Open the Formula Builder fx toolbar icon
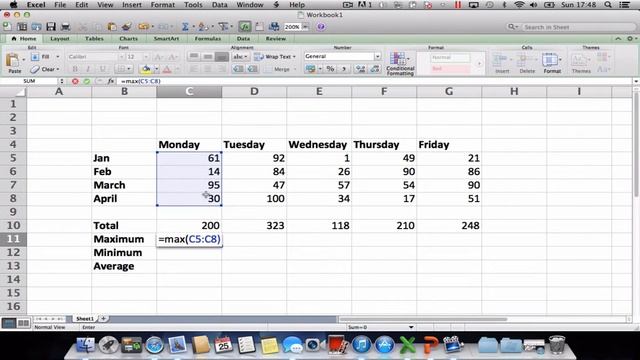 click(x=244, y=27)
